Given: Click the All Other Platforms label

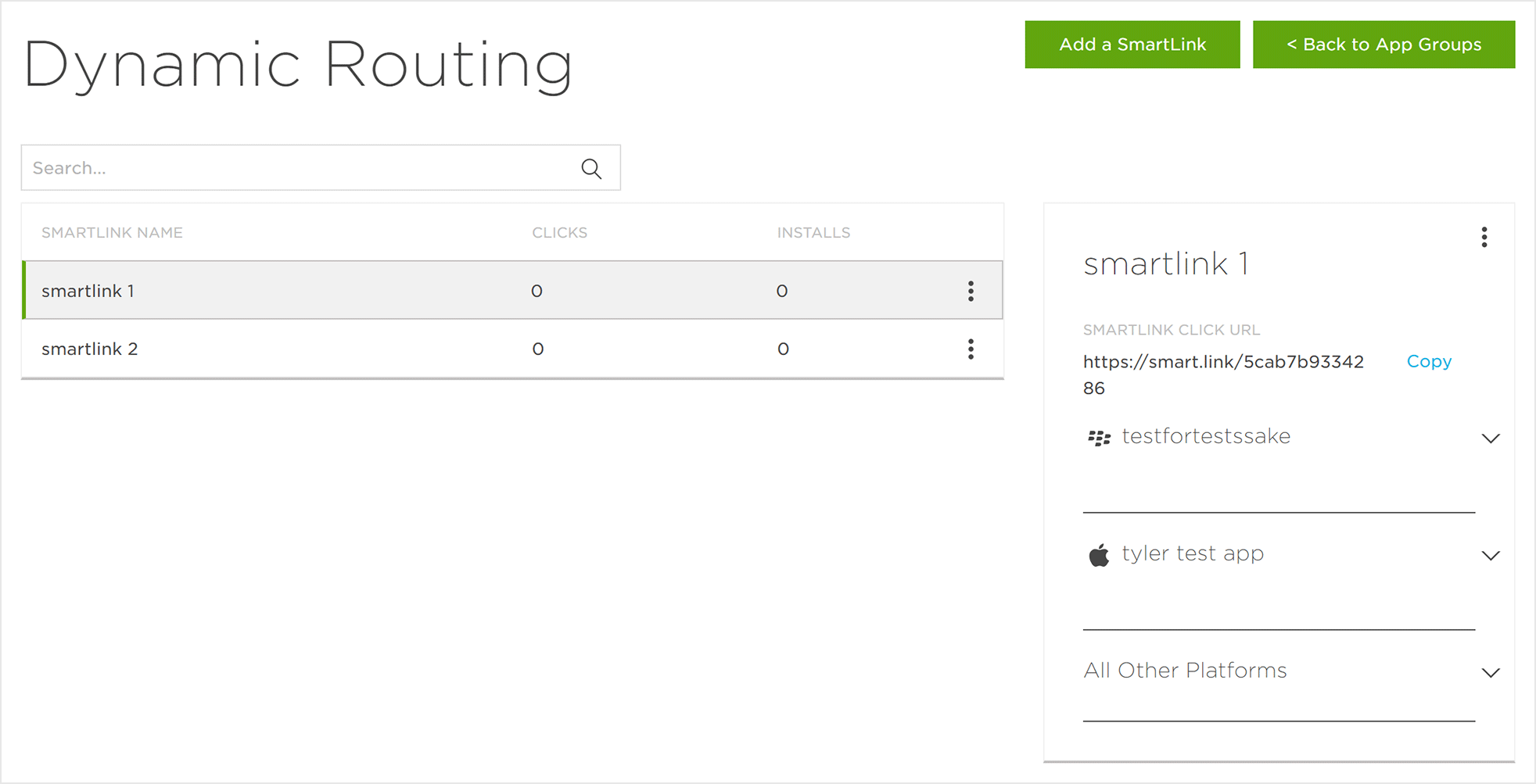Looking at the screenshot, I should tap(1184, 671).
